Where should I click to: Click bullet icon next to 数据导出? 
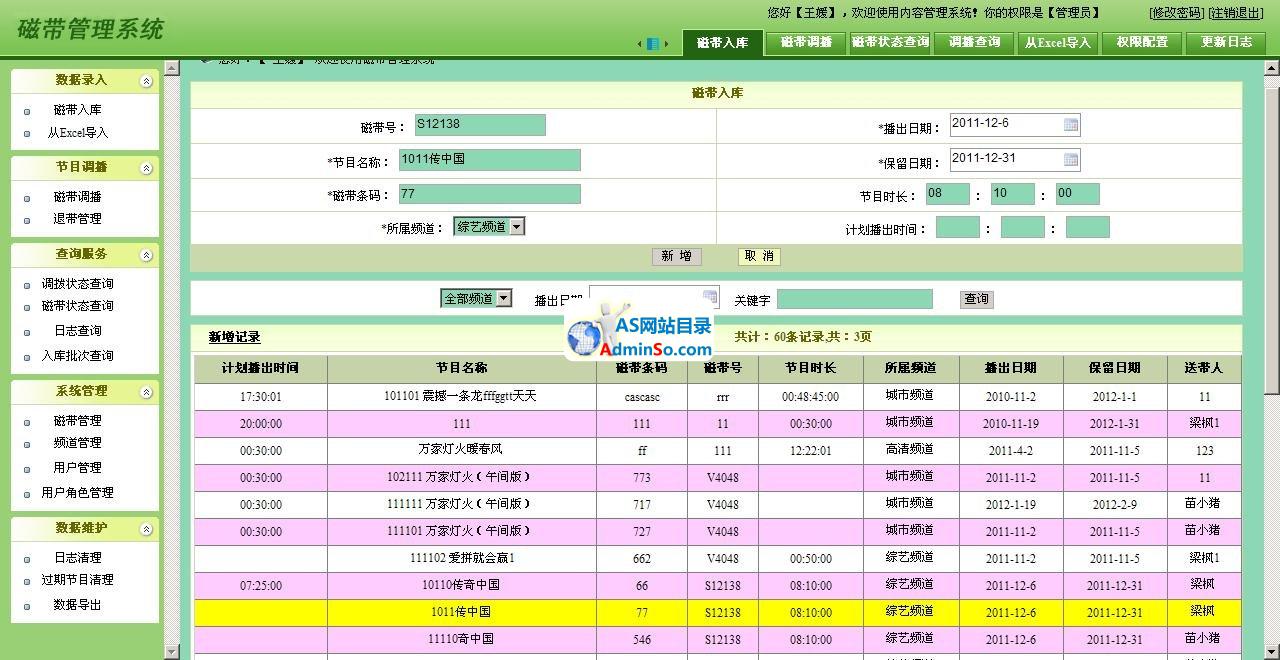27,606
